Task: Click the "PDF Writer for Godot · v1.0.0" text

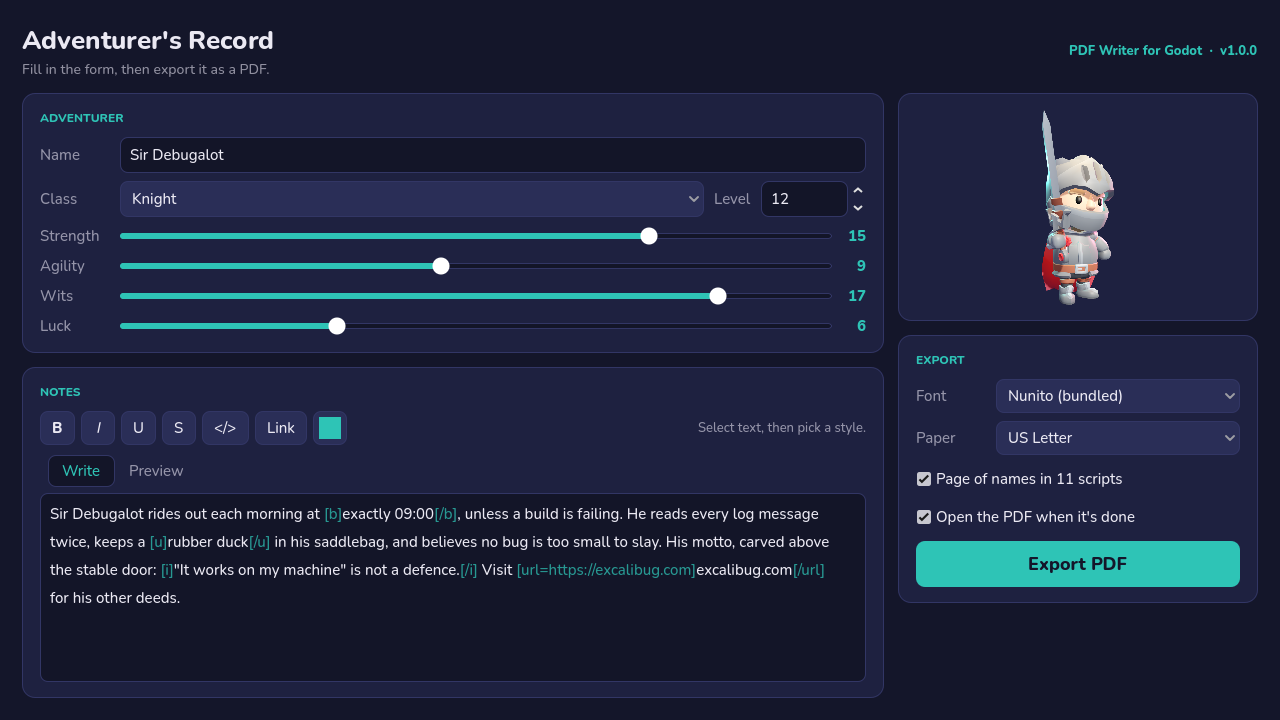Action: tap(1163, 50)
